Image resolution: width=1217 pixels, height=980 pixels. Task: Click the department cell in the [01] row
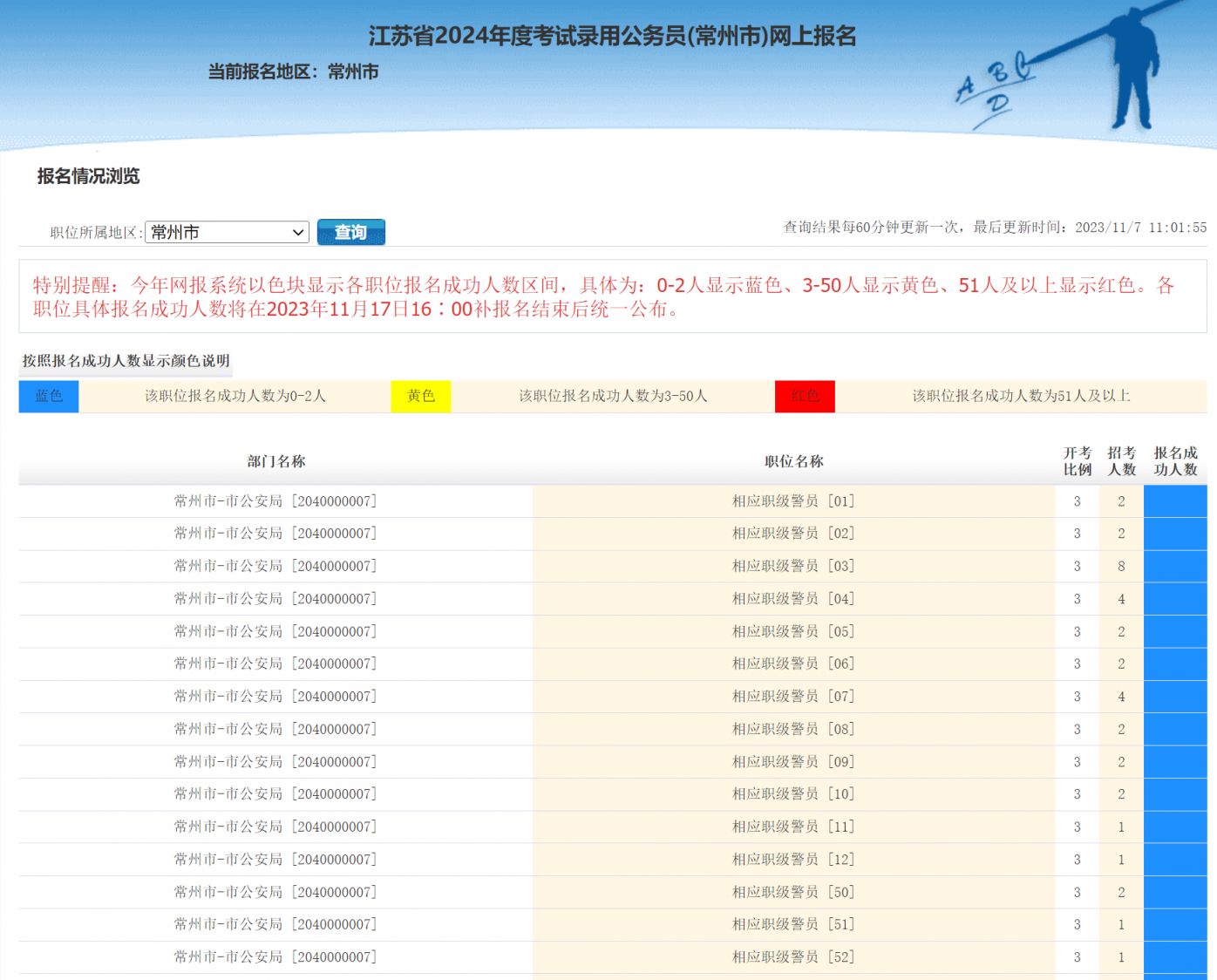(x=275, y=501)
